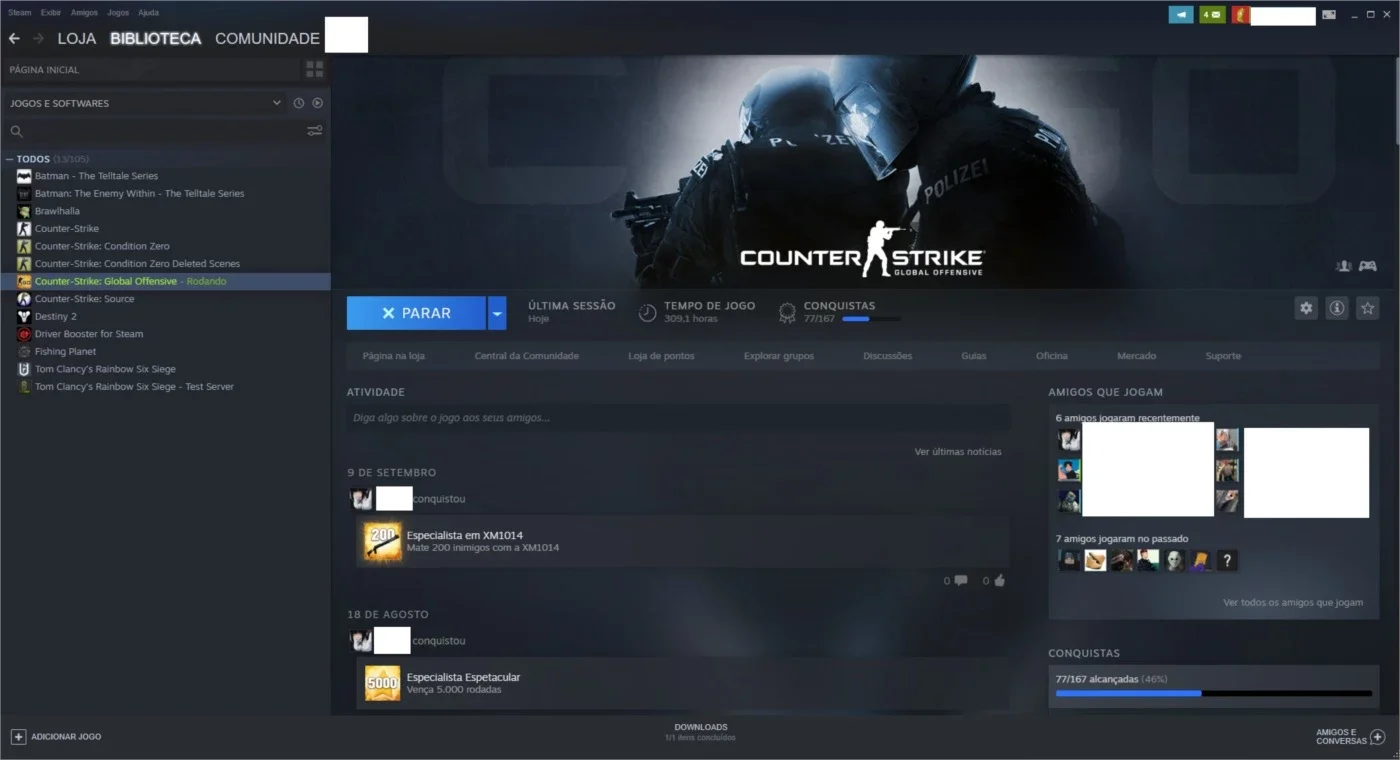The width and height of the screenshot is (1400, 760).
Task: Click the multiplayer people icon on banner
Action: 1343,266
